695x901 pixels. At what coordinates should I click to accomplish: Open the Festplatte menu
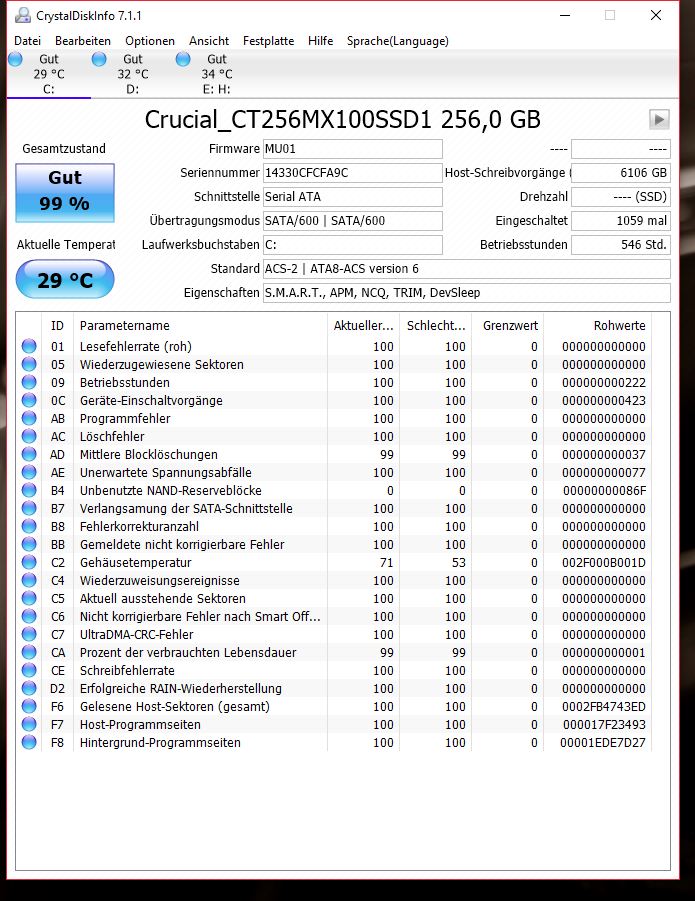point(268,41)
